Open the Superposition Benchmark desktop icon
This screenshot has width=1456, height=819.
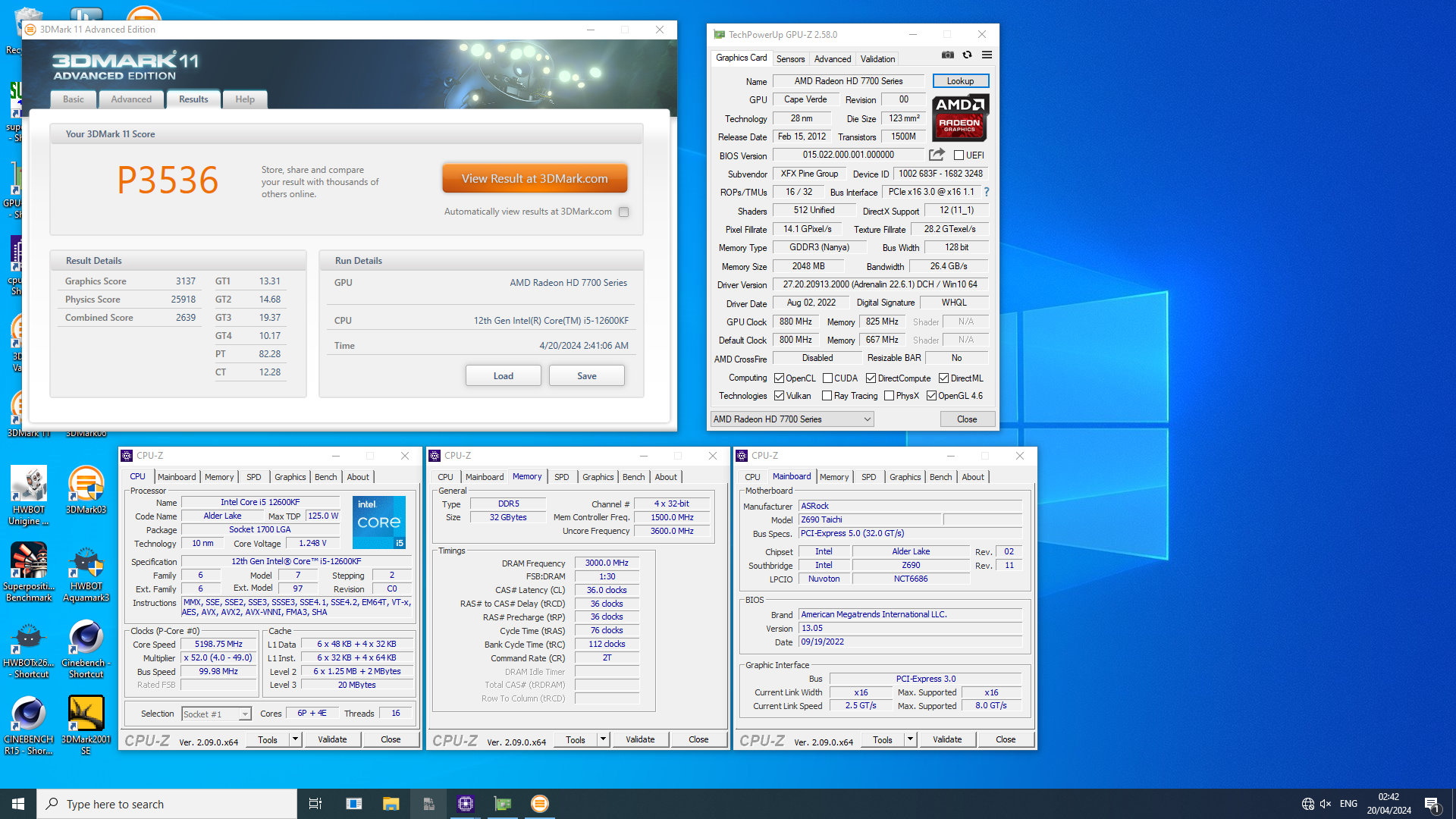[29, 573]
